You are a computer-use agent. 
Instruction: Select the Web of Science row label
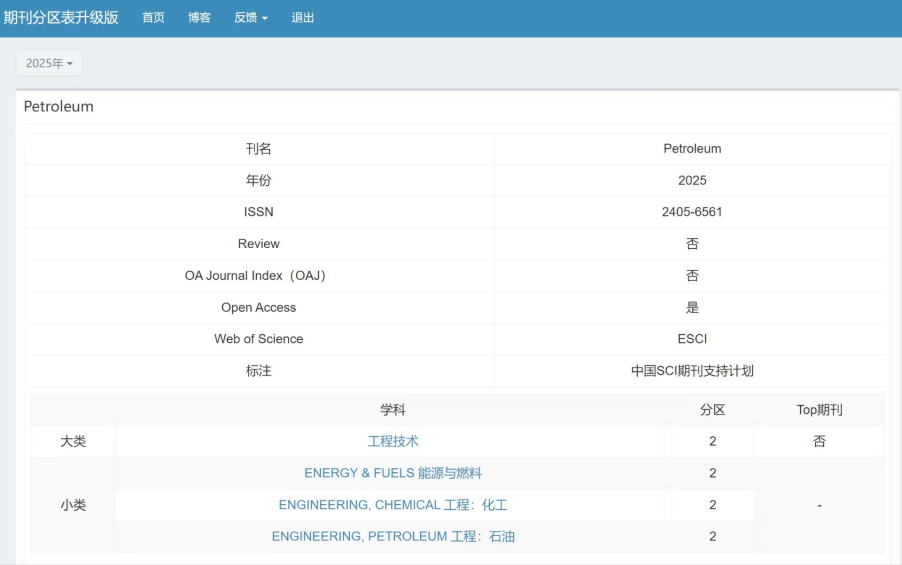pyautogui.click(x=258, y=339)
